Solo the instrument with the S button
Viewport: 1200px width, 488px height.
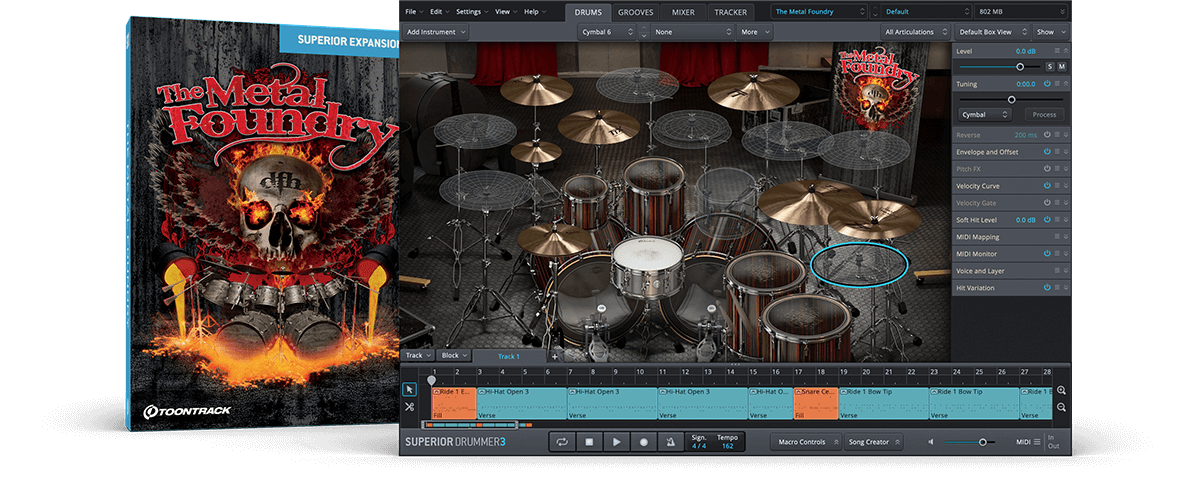[1049, 66]
